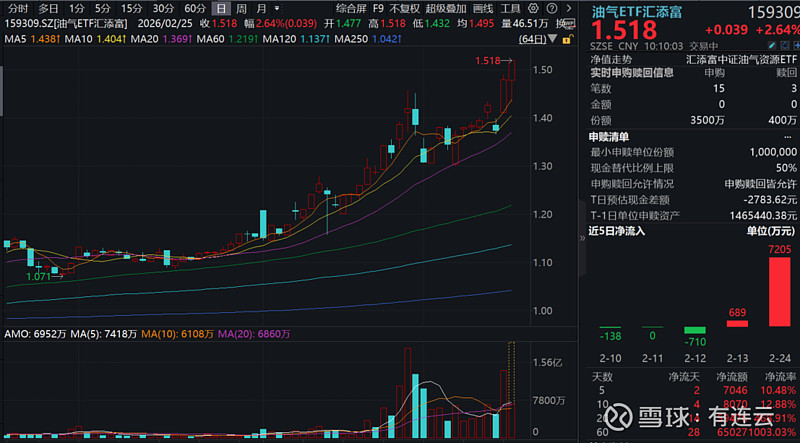Activate the 画线 drawing tools
This screenshot has height=443, width=800.
click(483, 8)
